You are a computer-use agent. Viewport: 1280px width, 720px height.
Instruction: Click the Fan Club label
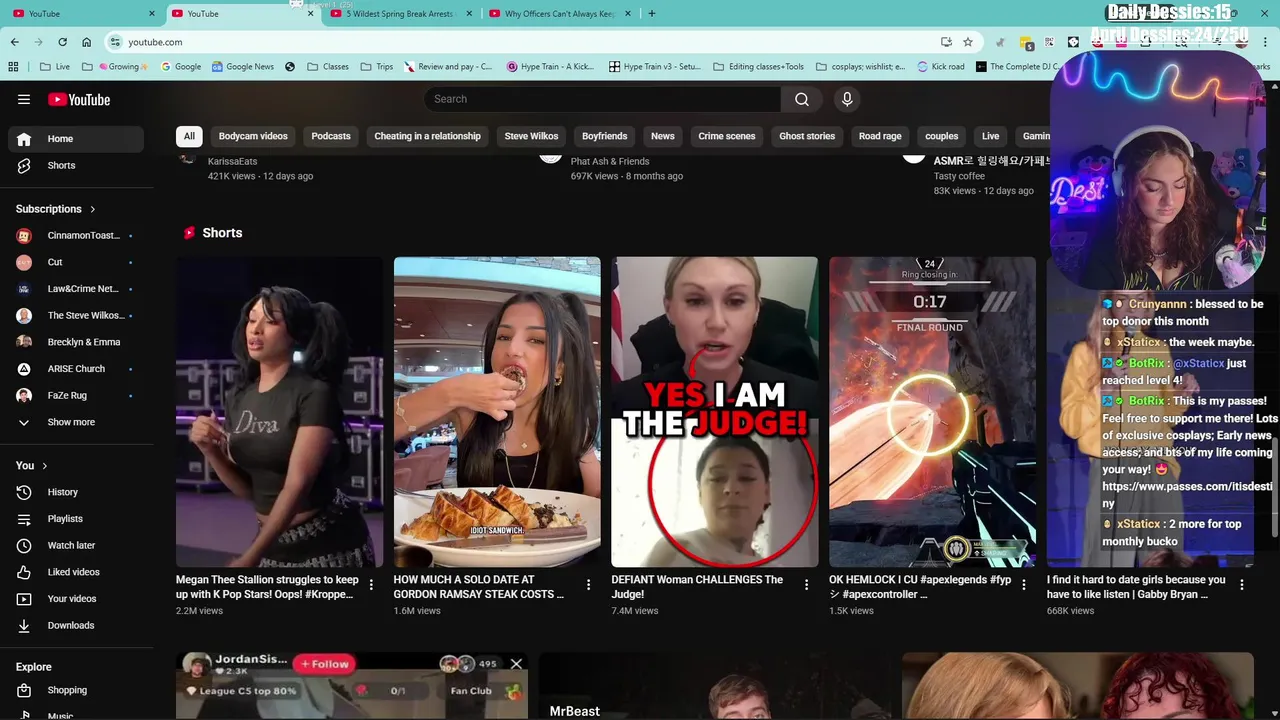(471, 690)
